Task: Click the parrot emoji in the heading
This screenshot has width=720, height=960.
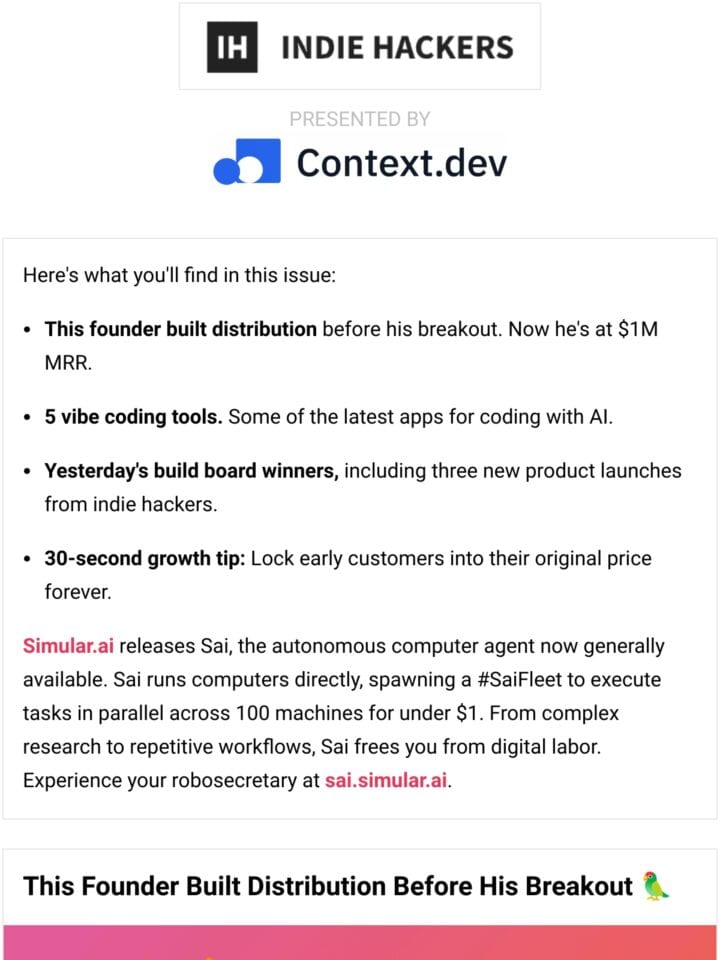Action: coord(656,886)
